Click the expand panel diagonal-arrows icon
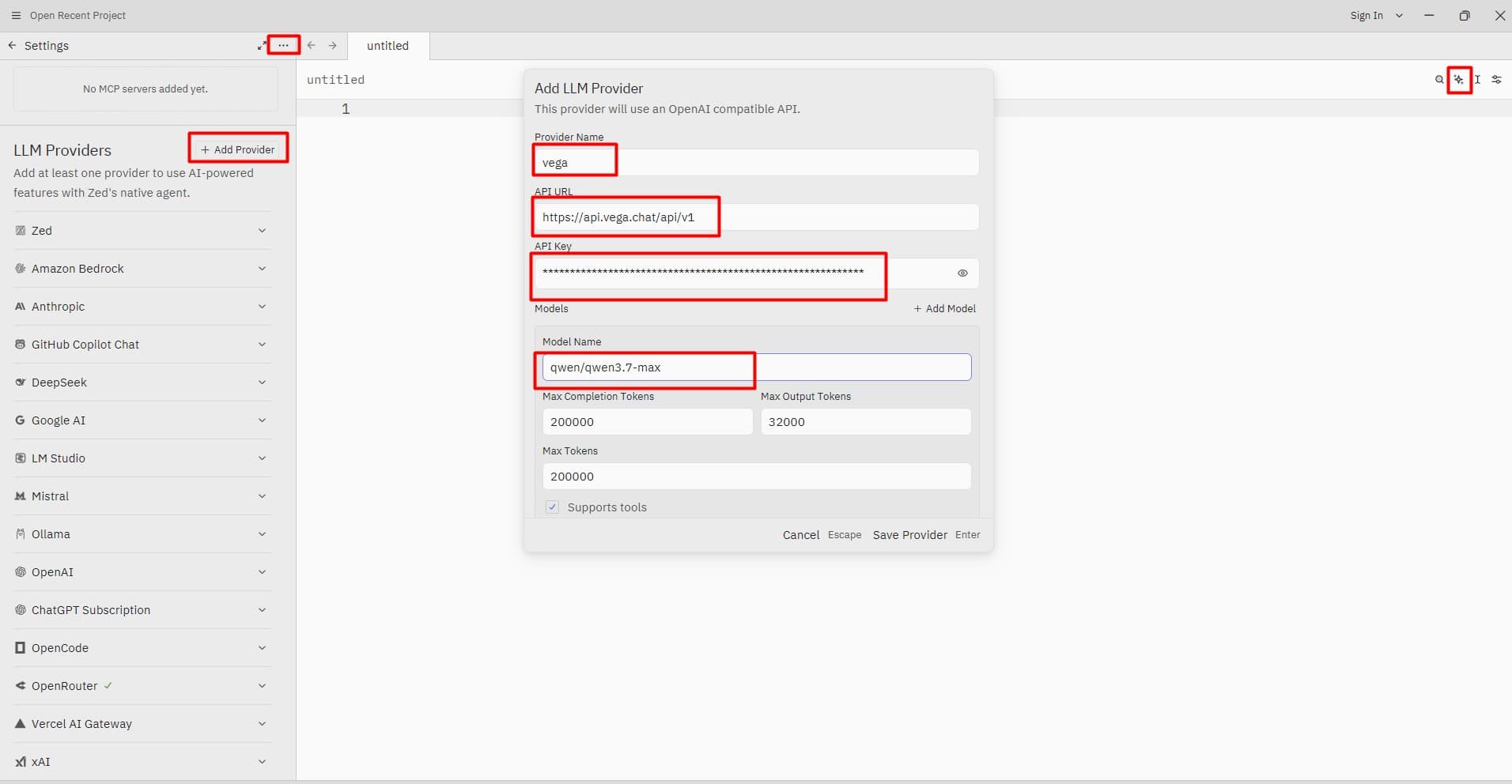Screen dimensions: 1512x784 262,46
